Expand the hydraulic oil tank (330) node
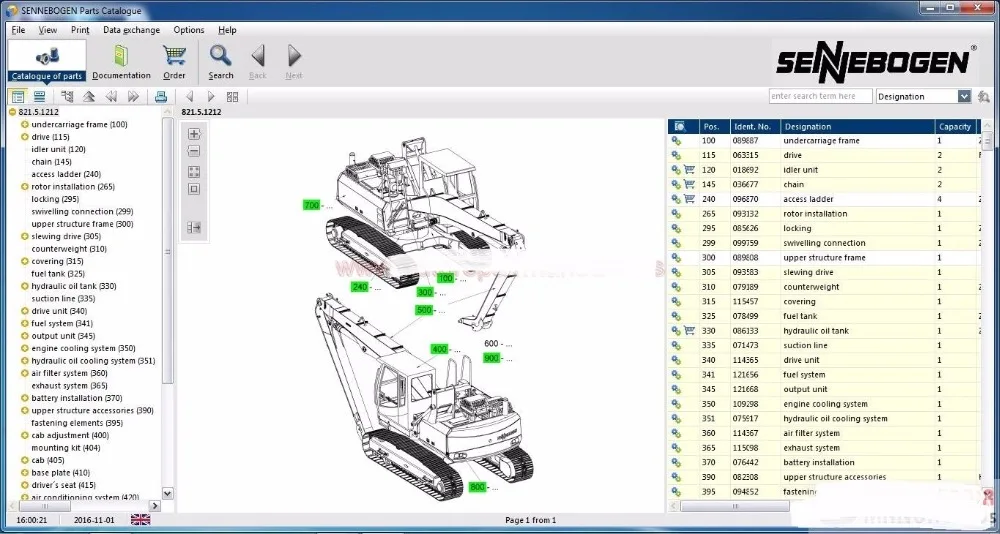The image size is (1000, 534). pyautogui.click(x=25, y=286)
